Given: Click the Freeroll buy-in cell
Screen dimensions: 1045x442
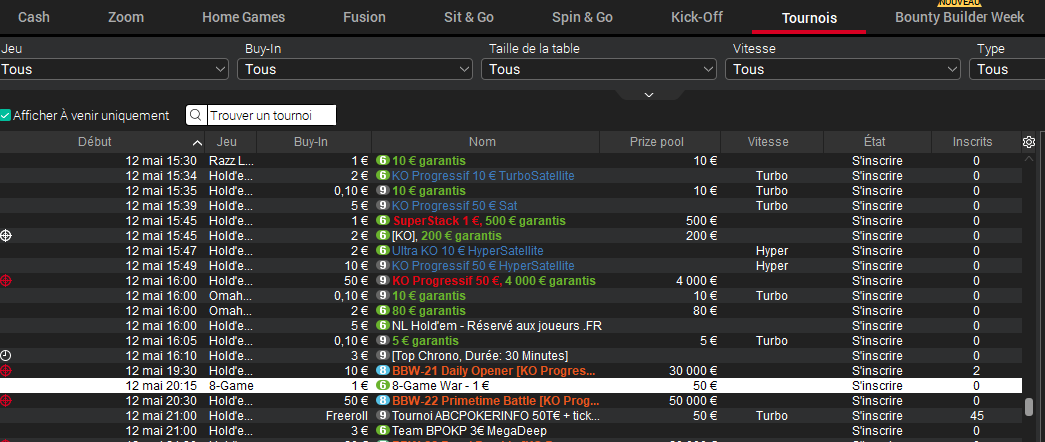Looking at the screenshot, I should pos(347,416).
